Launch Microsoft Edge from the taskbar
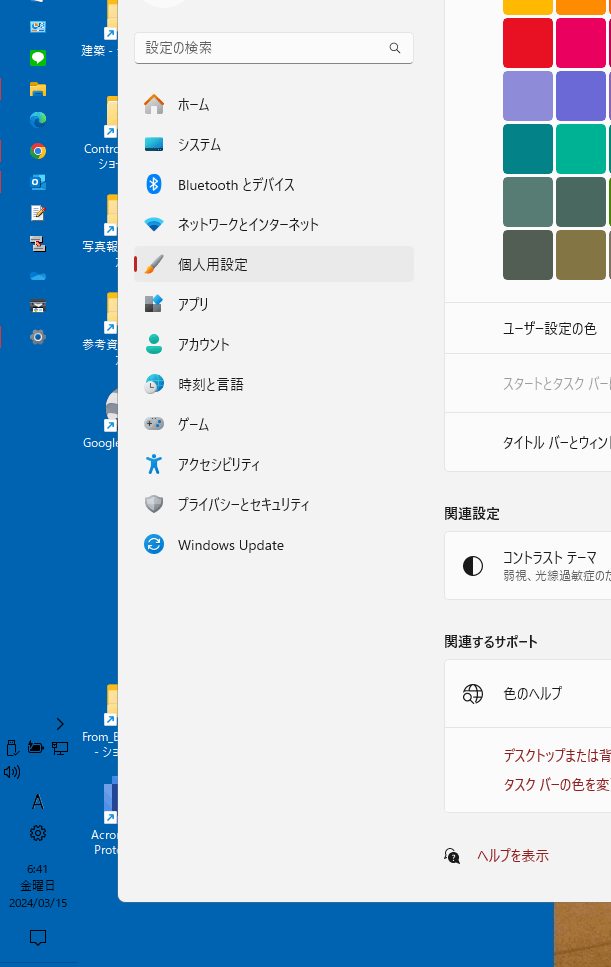 click(38, 120)
